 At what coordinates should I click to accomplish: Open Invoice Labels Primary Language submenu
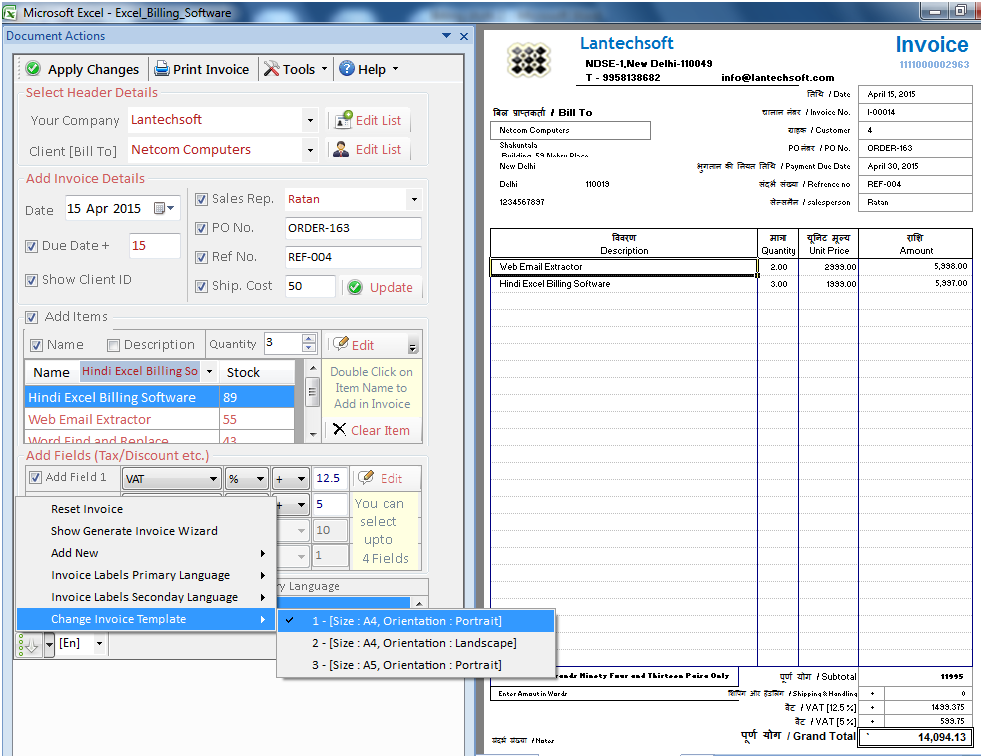145,575
